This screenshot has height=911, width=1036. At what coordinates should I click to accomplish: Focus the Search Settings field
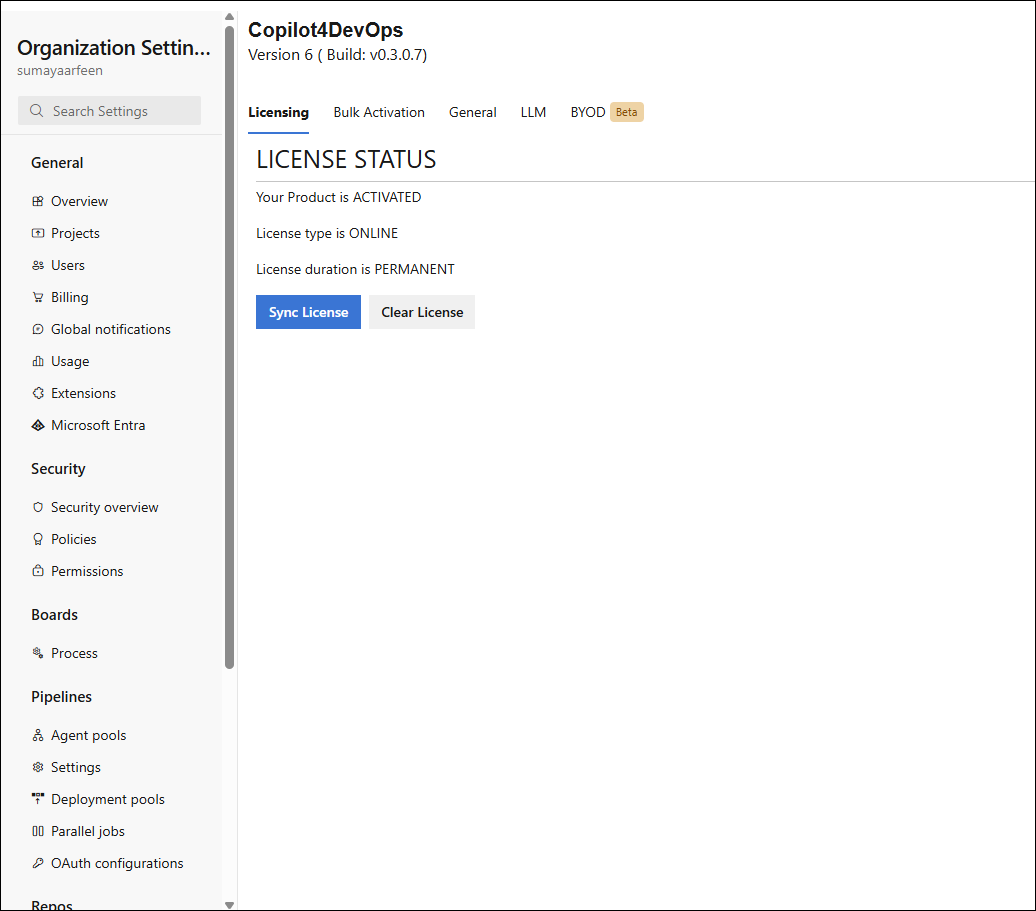(x=110, y=110)
